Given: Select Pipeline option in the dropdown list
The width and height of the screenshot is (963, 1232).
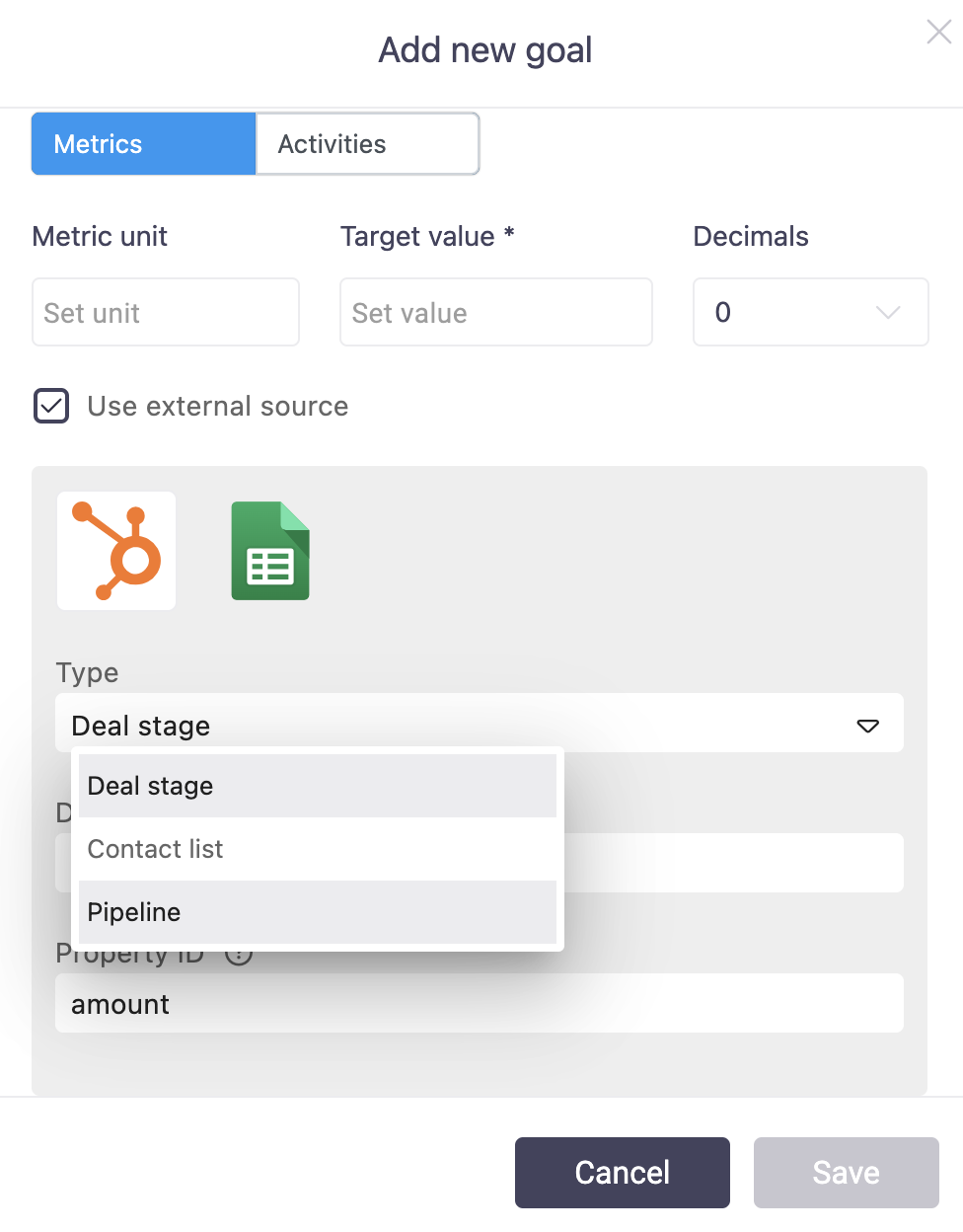Looking at the screenshot, I should coord(317,912).
